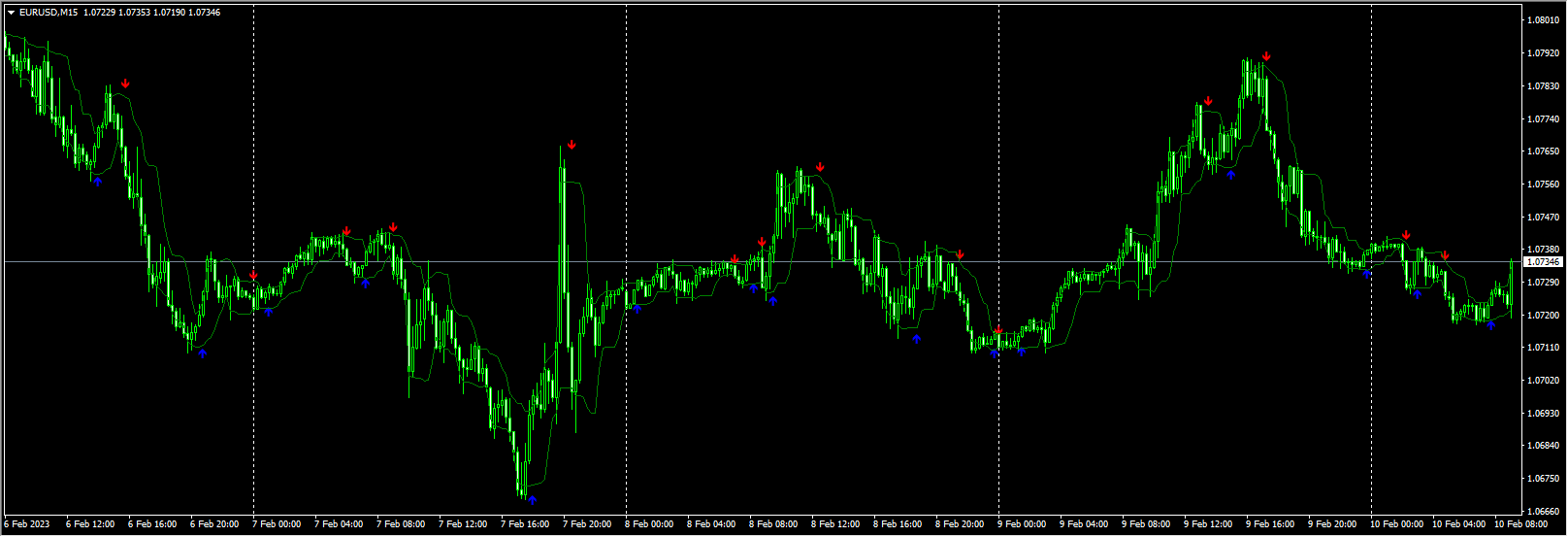Click the 7 Feb 12:00 time label
Viewport: 1568px width, 537px height.
tap(463, 524)
